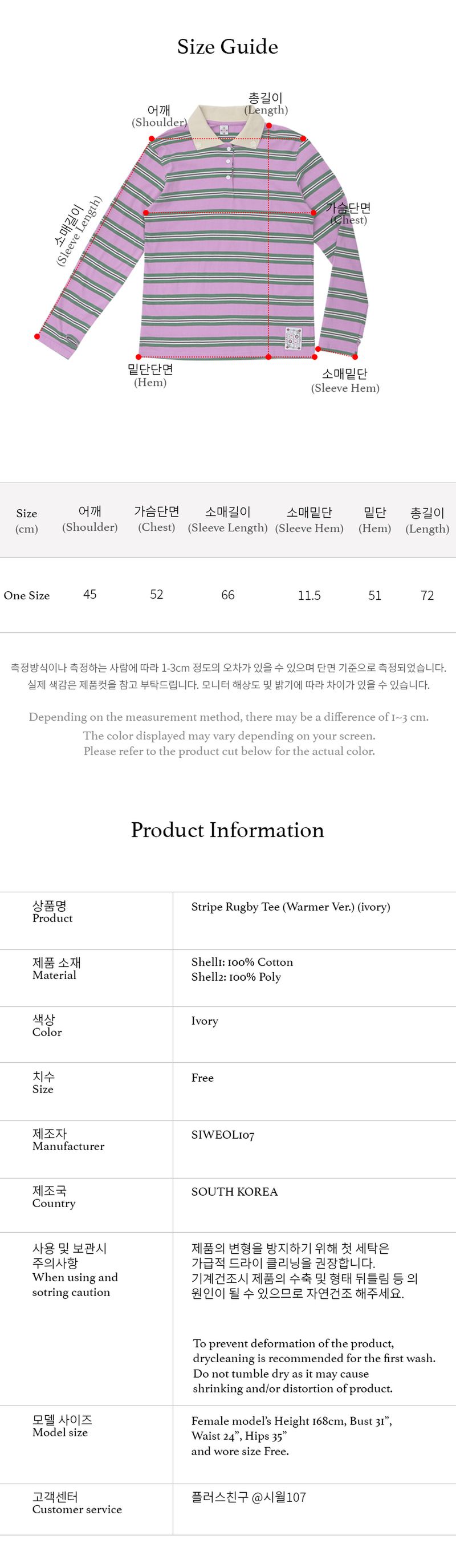Click the Size Guide heading
This screenshot has height=1568, width=456.
[x=227, y=47]
